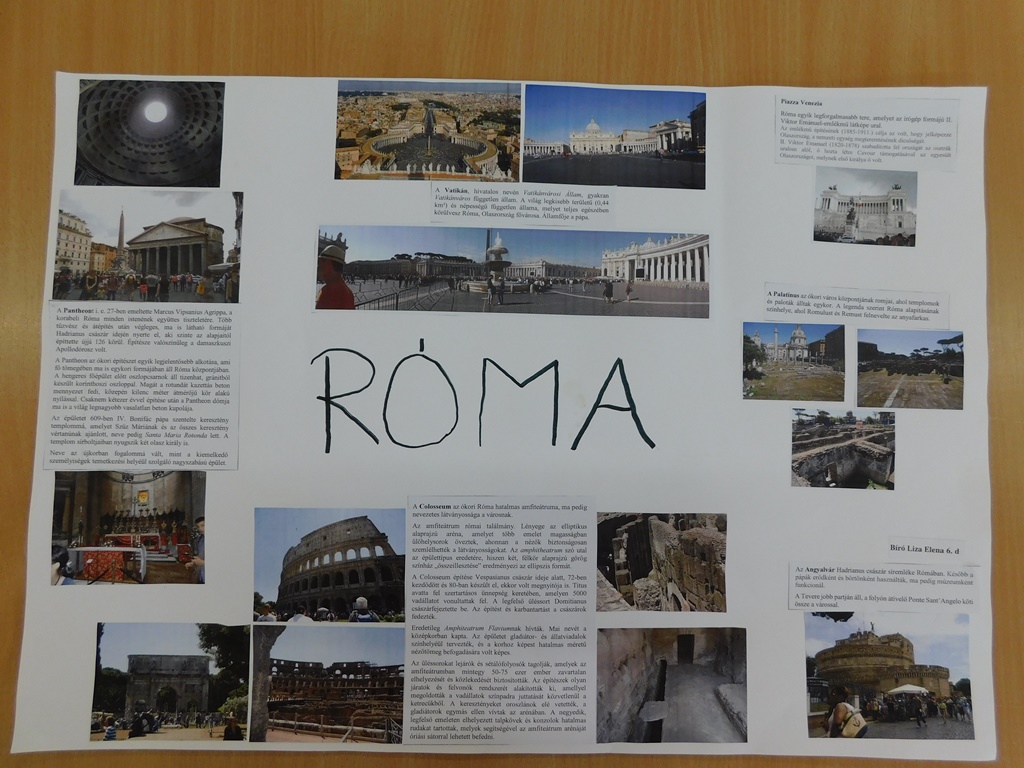Select the Colosseum ruins close-up photo
This screenshot has width=1024, height=768.
[661, 562]
